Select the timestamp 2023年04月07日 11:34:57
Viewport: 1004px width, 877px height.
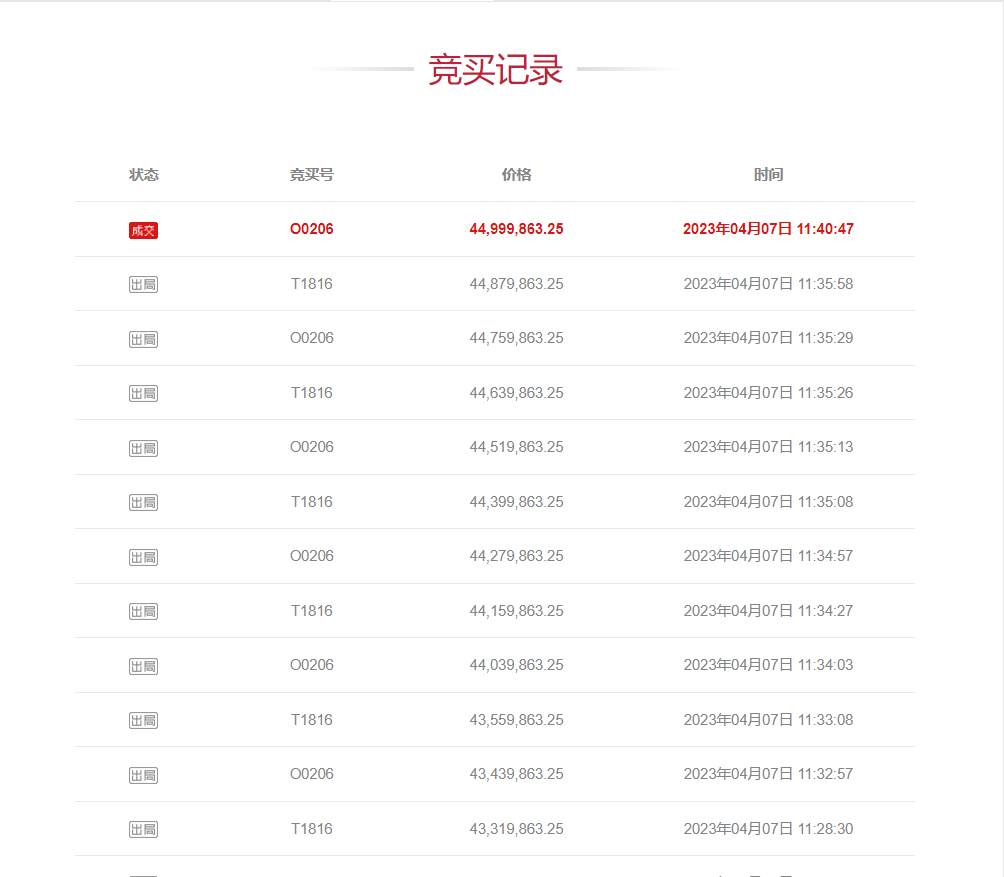tap(768, 556)
